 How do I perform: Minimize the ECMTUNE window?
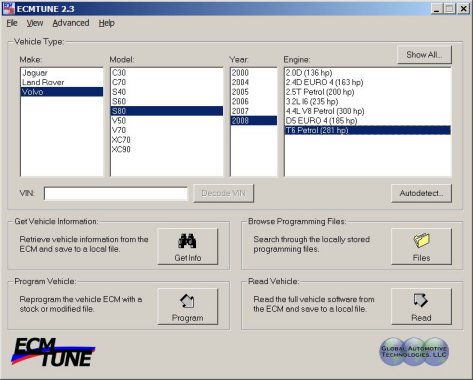437,9
